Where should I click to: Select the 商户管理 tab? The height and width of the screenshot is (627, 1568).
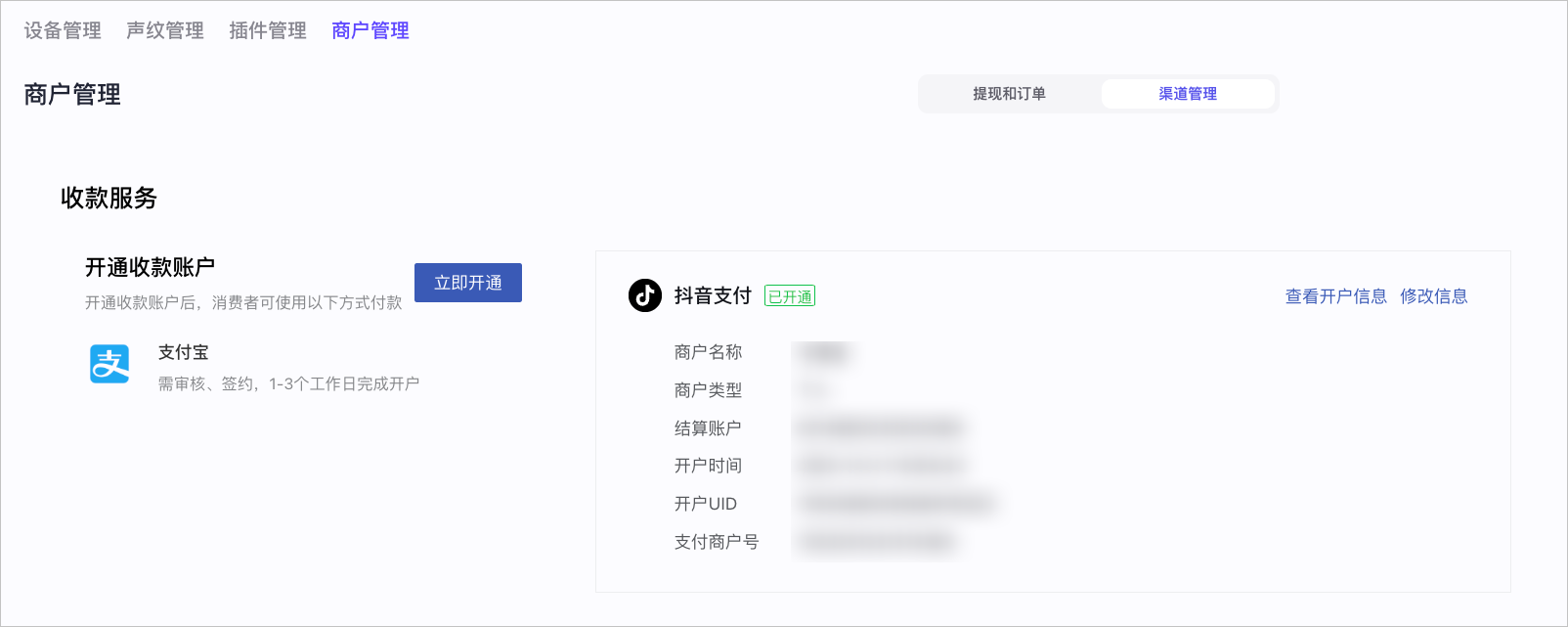[370, 30]
